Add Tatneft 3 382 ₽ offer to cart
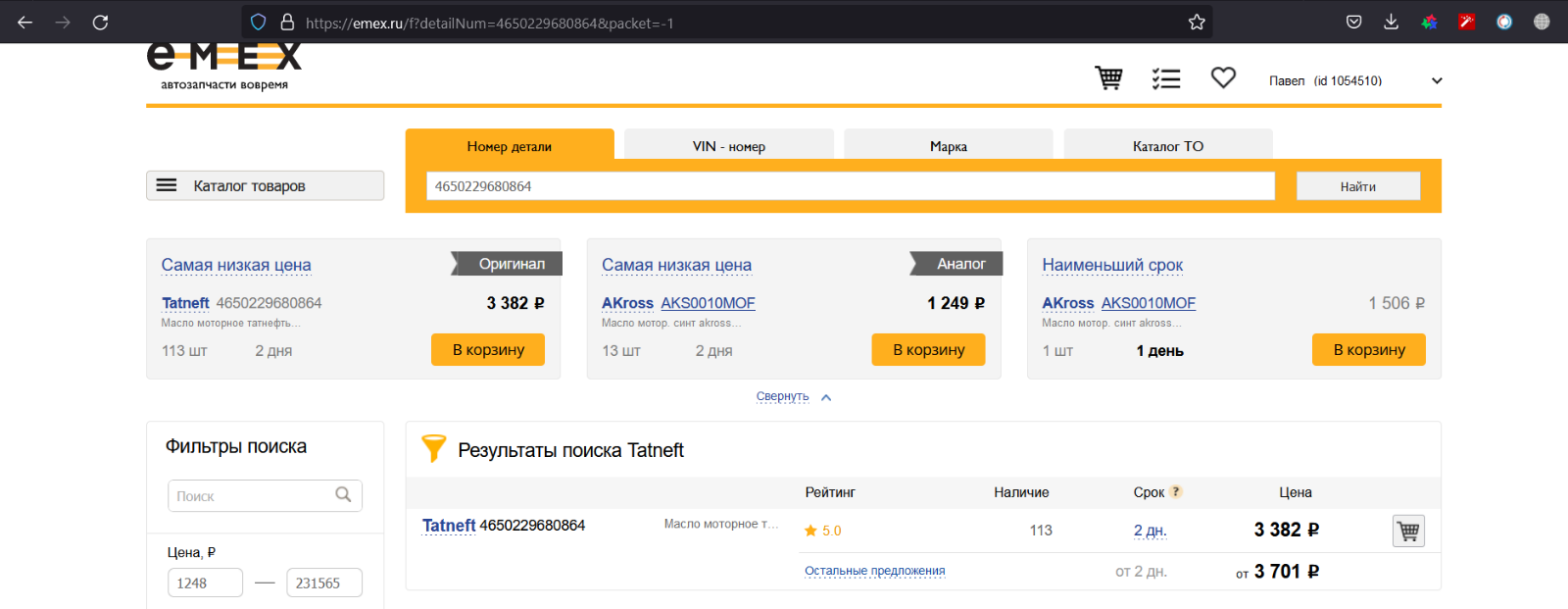Screen dimensions: 1568x609 click(488, 350)
